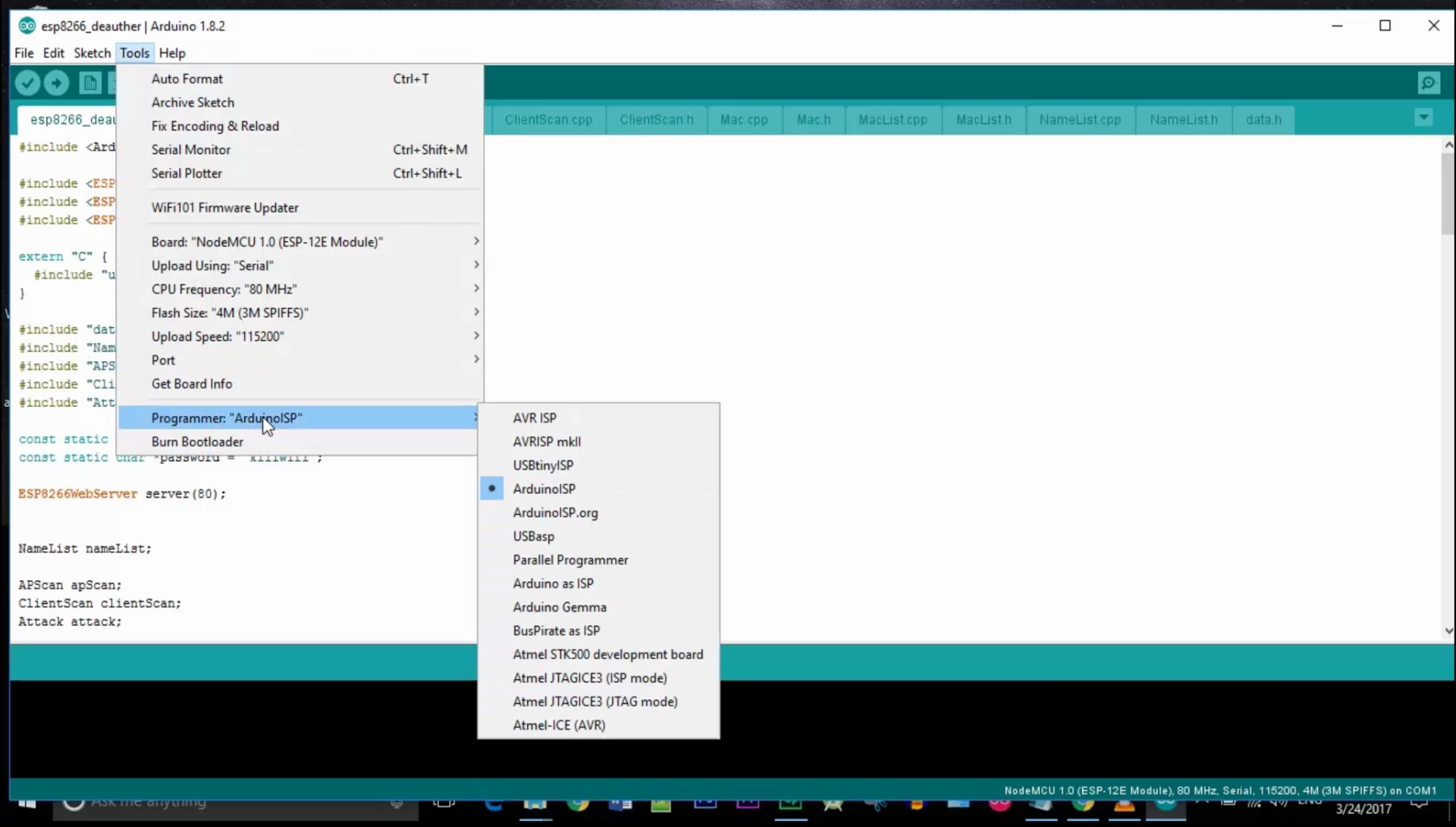Open Task View icon on taskbar
The image size is (1456, 827).
point(444,803)
